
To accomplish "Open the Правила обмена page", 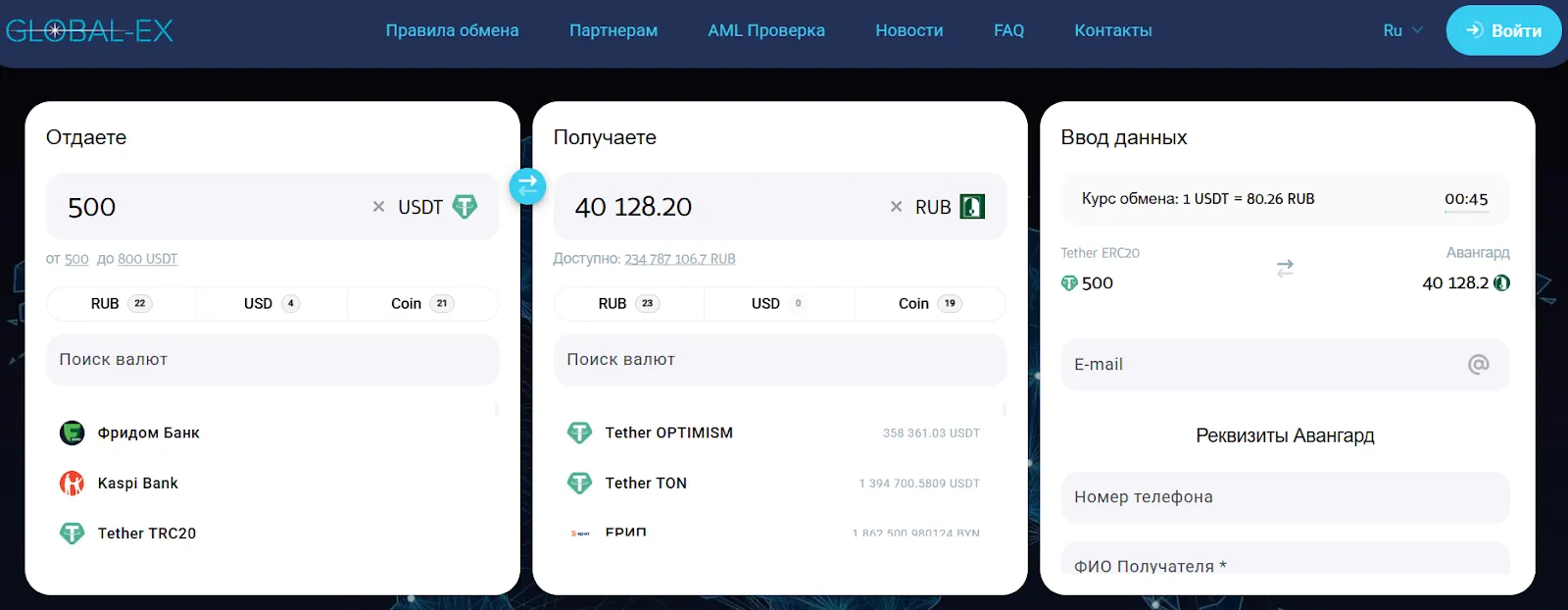I will 452,30.
